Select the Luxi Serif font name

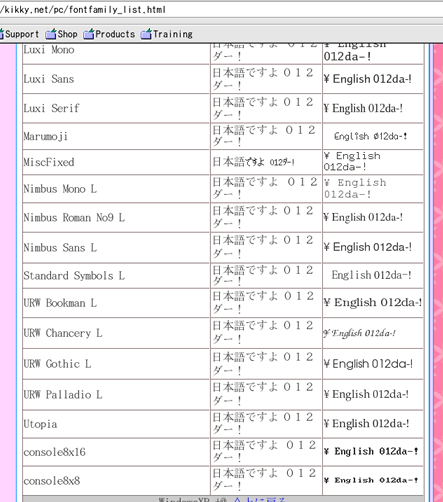(x=51, y=108)
